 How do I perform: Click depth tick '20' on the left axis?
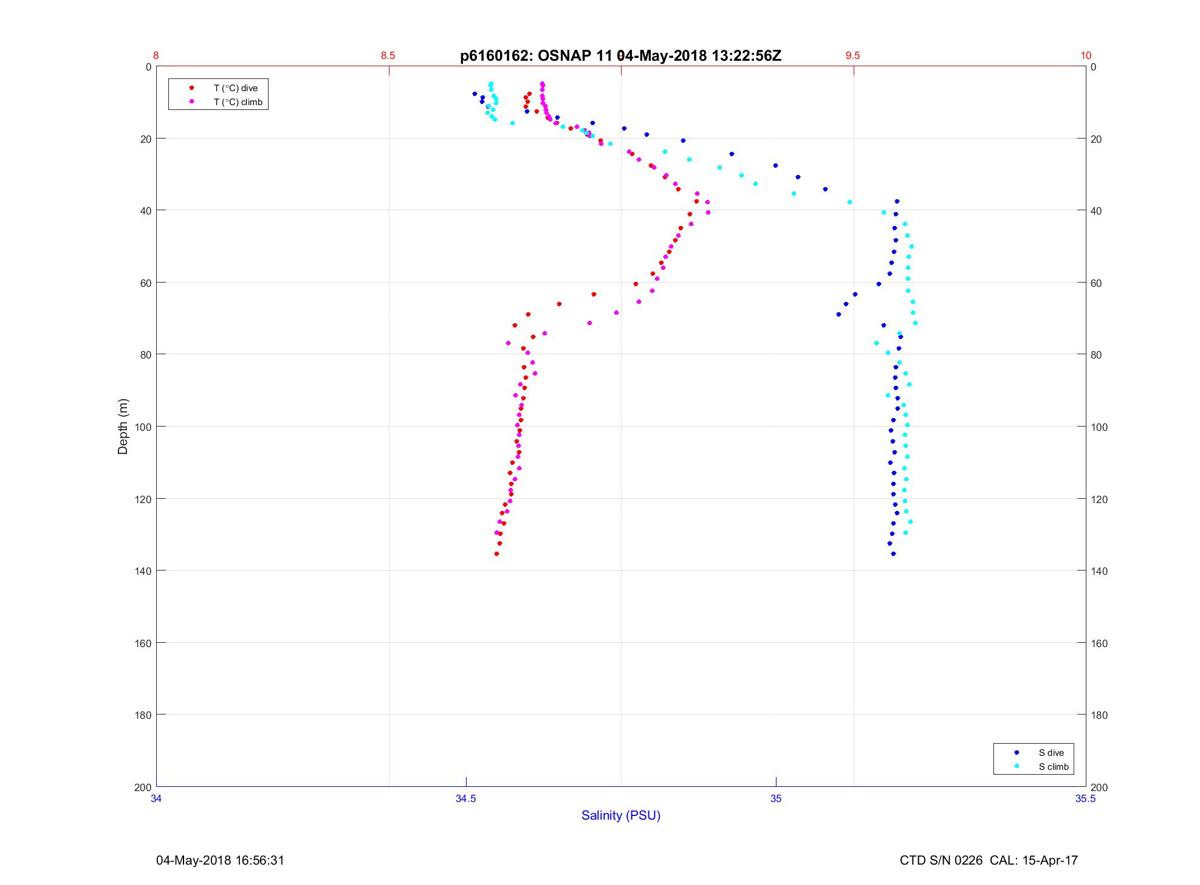145,139
